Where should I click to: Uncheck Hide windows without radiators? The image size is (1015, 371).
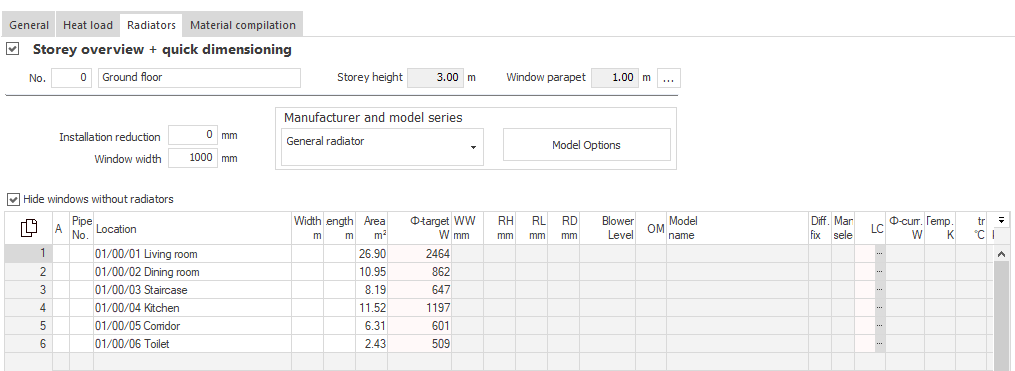point(13,199)
